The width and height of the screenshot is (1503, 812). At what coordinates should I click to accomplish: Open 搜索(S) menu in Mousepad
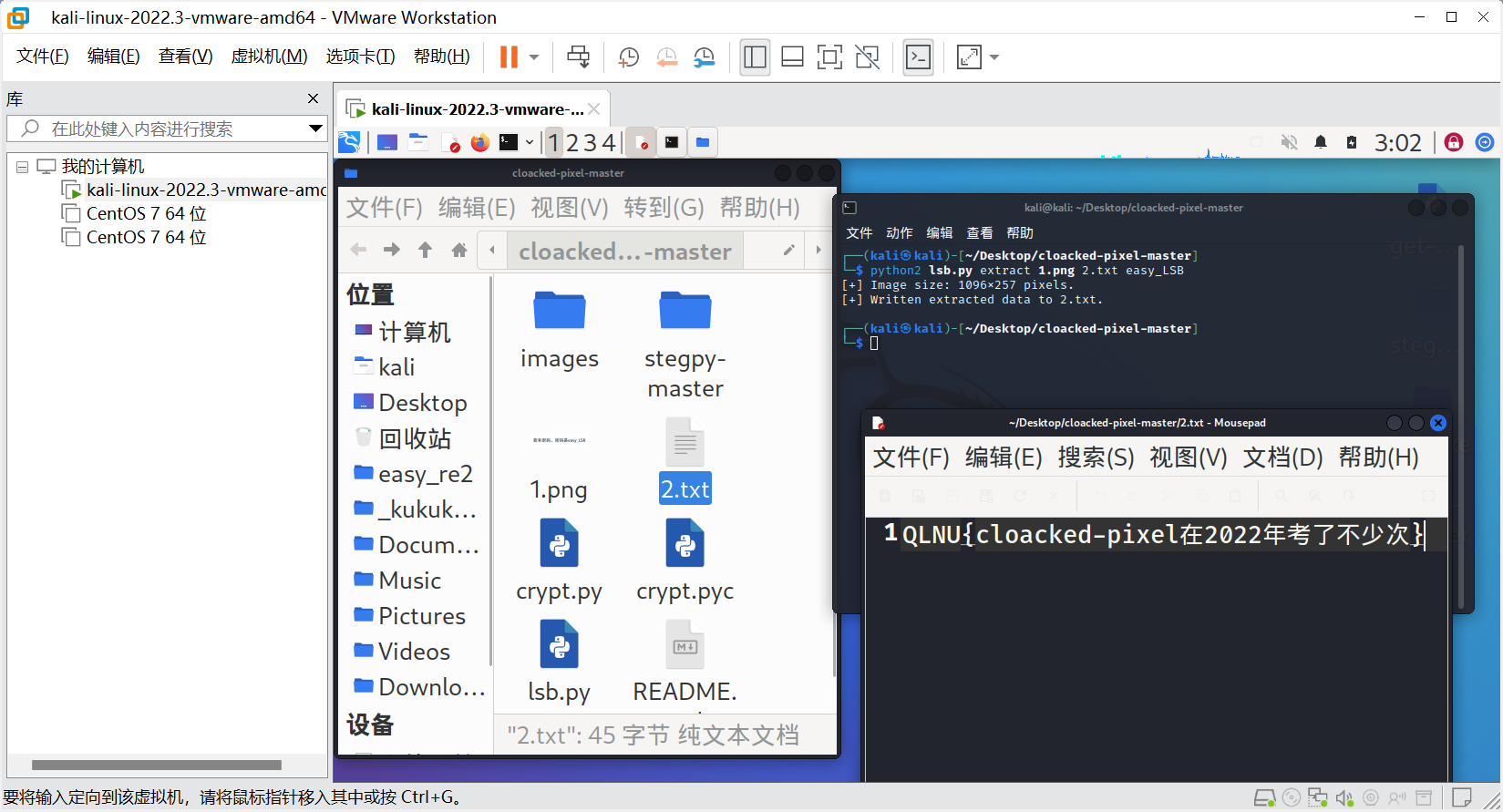(1096, 457)
